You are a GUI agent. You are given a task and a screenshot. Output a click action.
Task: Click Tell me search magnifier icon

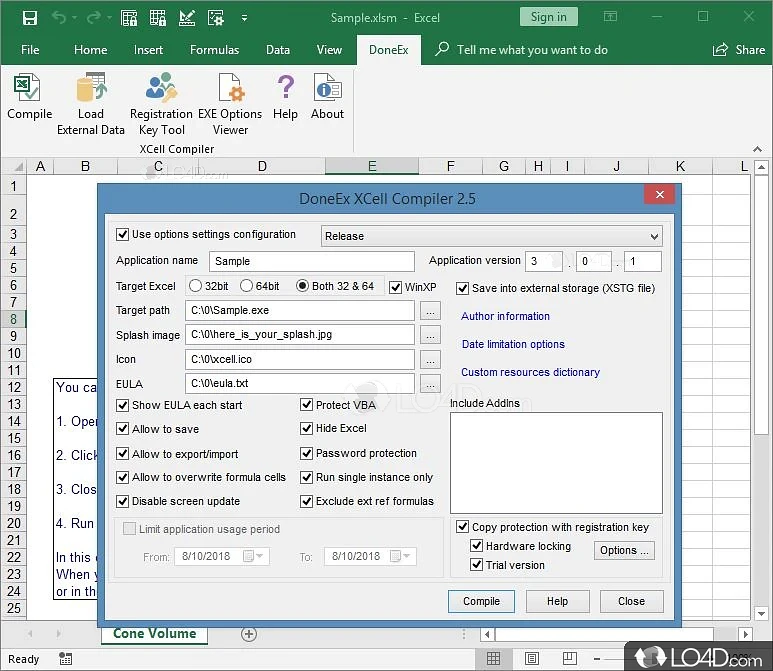(x=442, y=49)
